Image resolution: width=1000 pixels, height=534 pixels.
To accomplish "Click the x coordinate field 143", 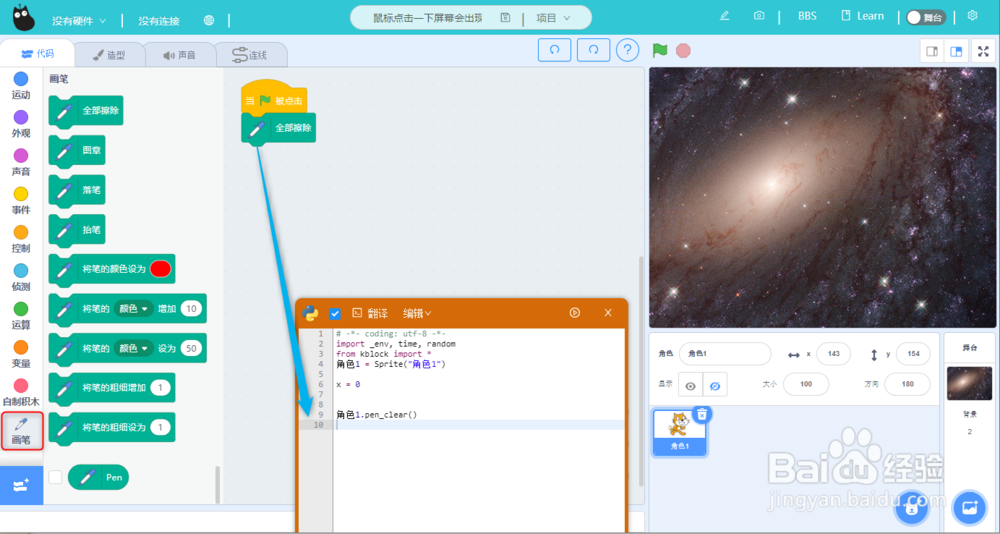I will click(x=834, y=353).
